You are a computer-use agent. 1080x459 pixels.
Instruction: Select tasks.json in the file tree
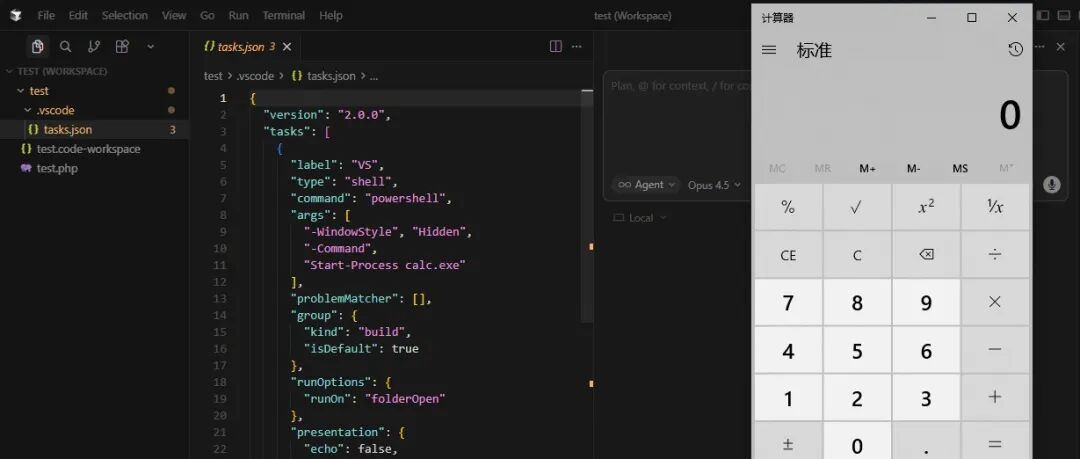click(94, 129)
